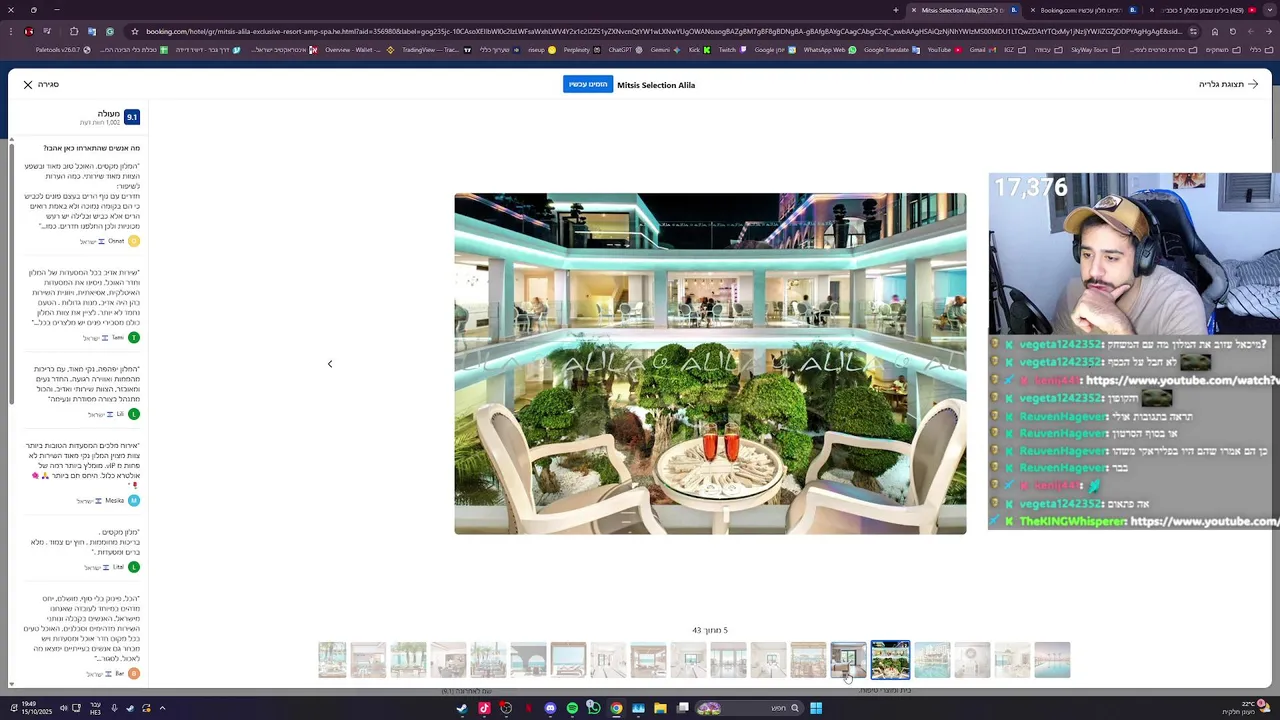Switch to Chrome in the taskbar
This screenshot has height=720, width=1280.
coord(616,708)
